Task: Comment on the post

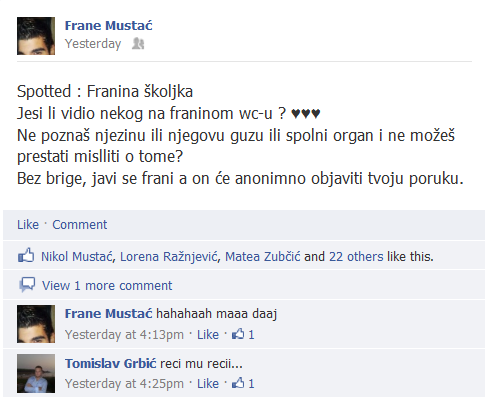Action: click(x=80, y=225)
